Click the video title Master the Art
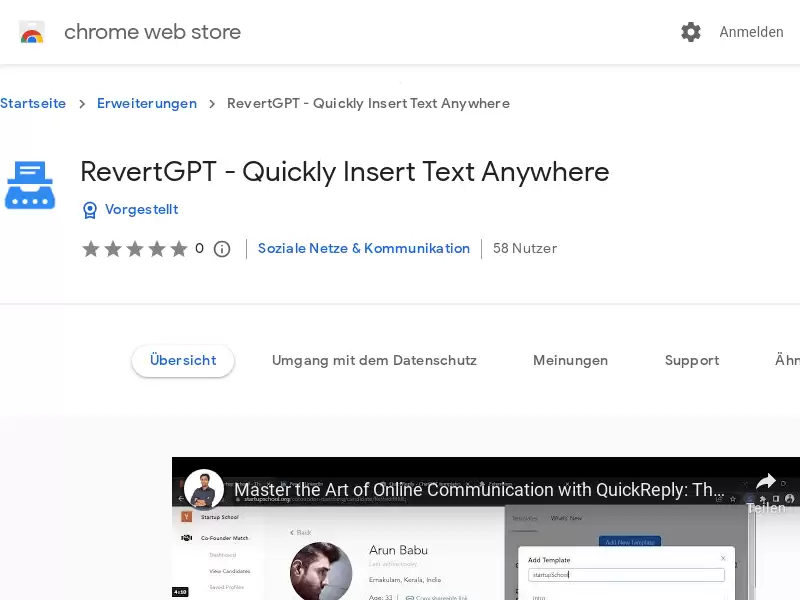The height and width of the screenshot is (600, 800). 479,490
